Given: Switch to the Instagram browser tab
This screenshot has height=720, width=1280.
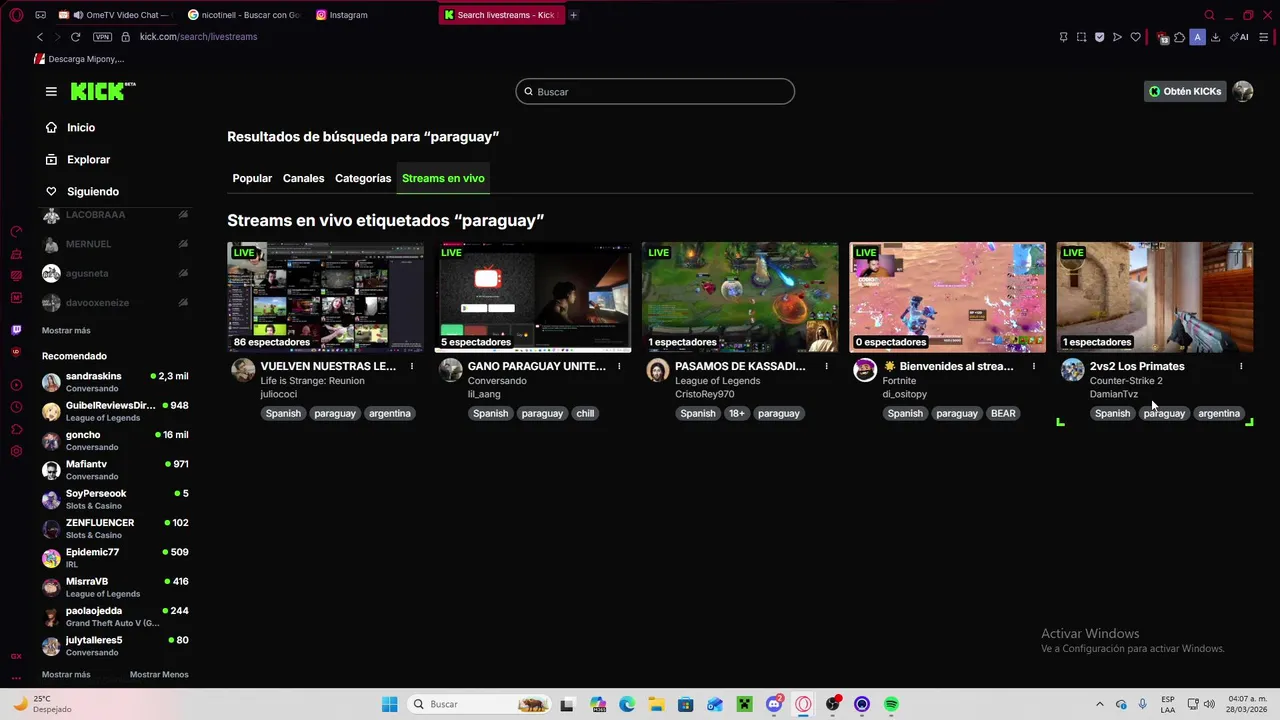Looking at the screenshot, I should tap(370, 15).
